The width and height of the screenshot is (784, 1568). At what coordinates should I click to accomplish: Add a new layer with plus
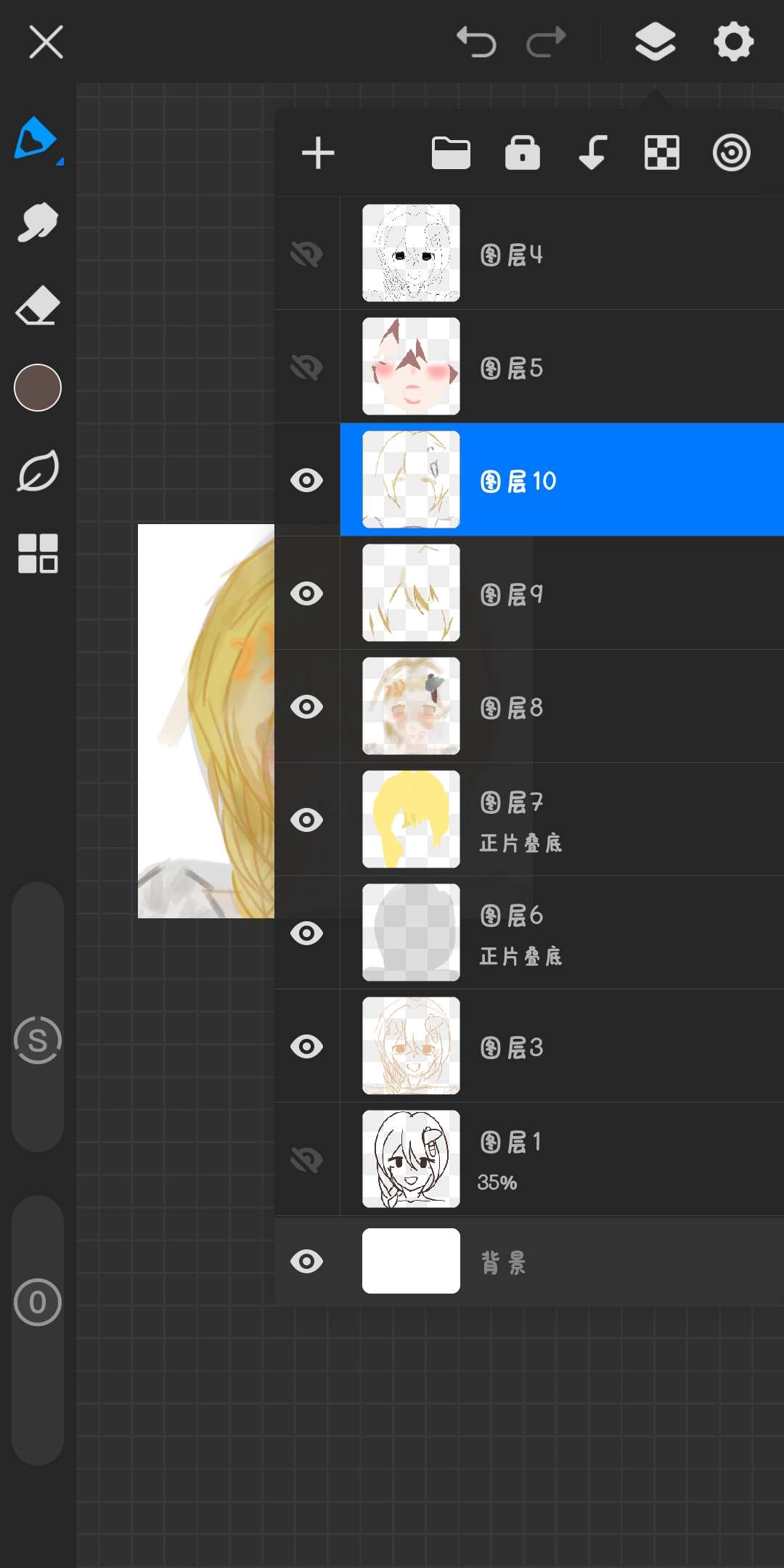(x=318, y=153)
